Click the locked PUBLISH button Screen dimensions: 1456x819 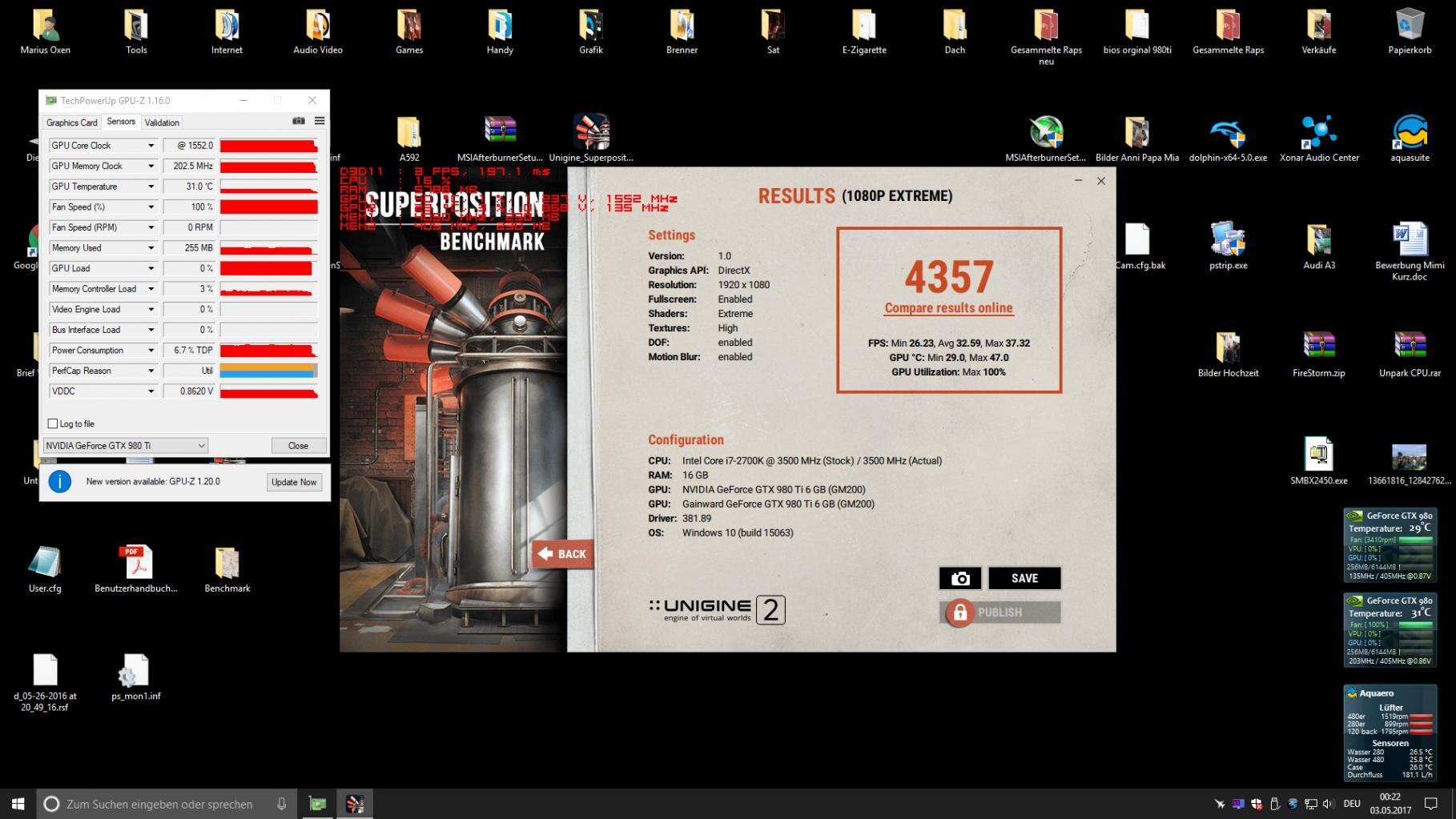(1000, 612)
